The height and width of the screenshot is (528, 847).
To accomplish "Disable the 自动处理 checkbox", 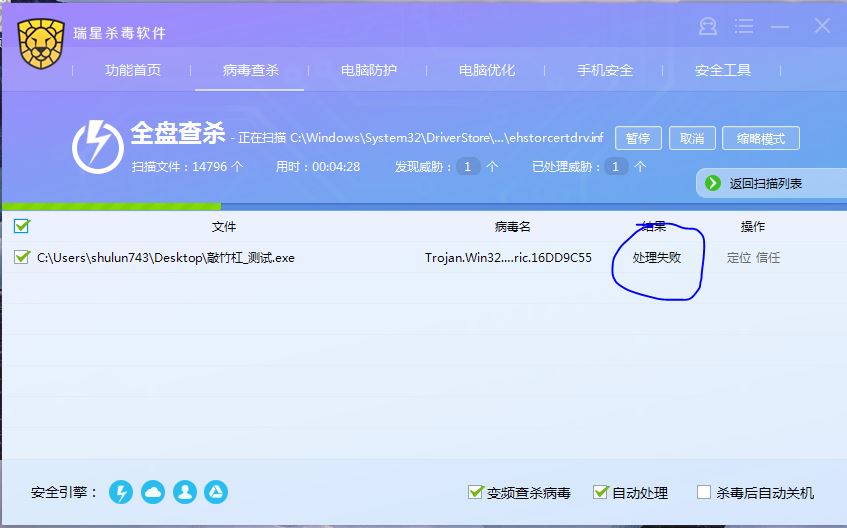I will click(x=600, y=492).
